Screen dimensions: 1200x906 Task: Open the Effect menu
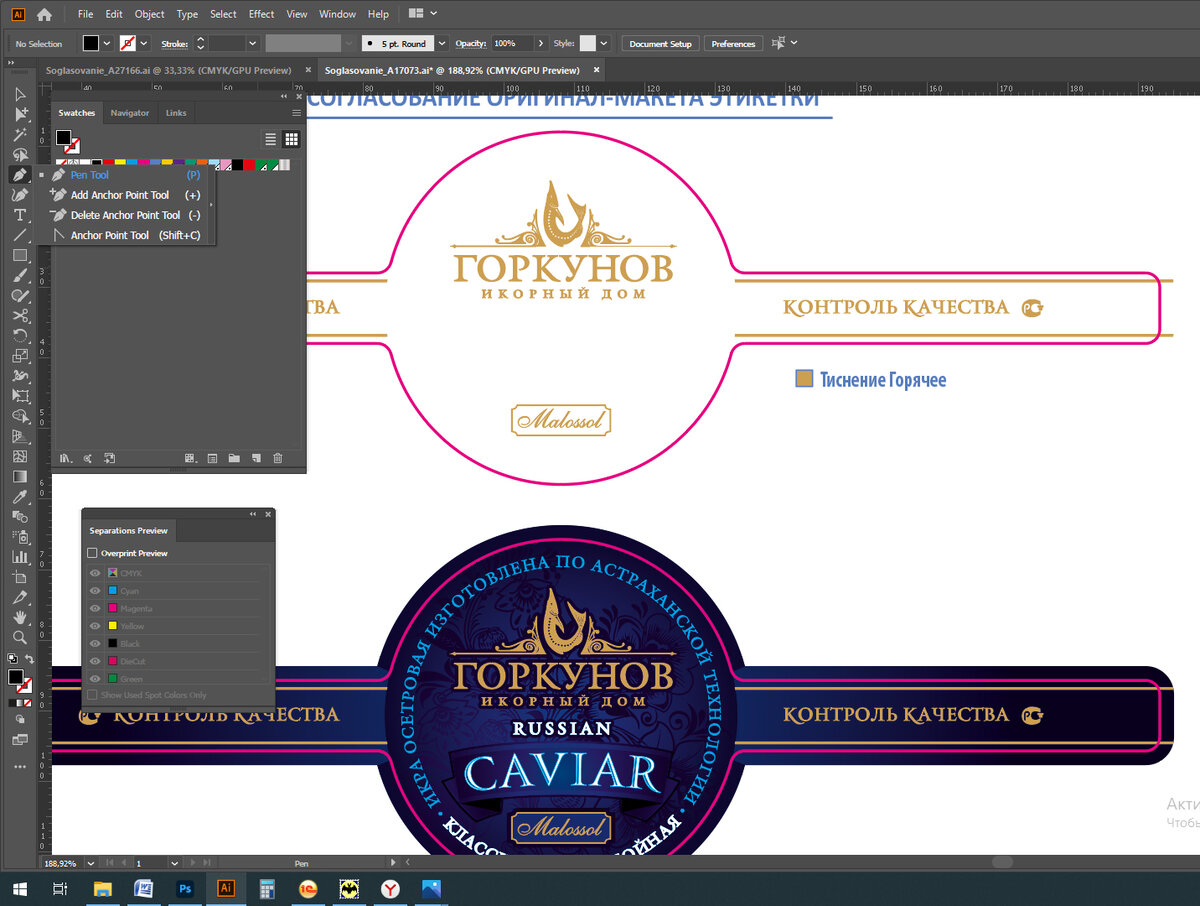click(x=262, y=14)
